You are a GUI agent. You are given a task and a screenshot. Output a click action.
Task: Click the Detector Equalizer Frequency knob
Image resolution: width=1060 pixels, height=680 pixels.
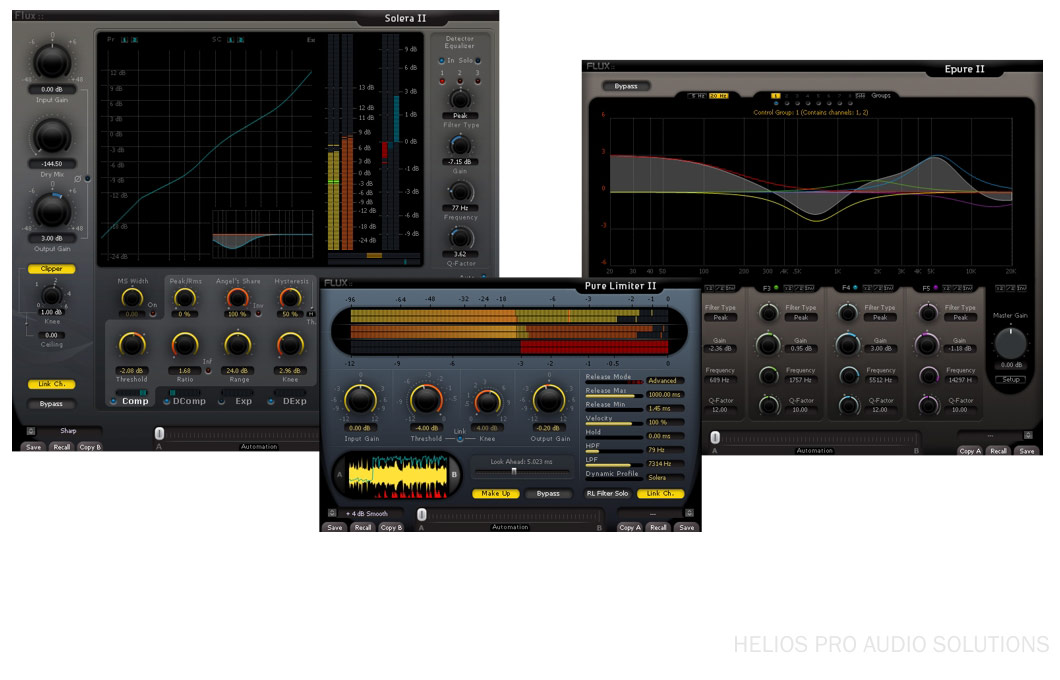pos(459,190)
